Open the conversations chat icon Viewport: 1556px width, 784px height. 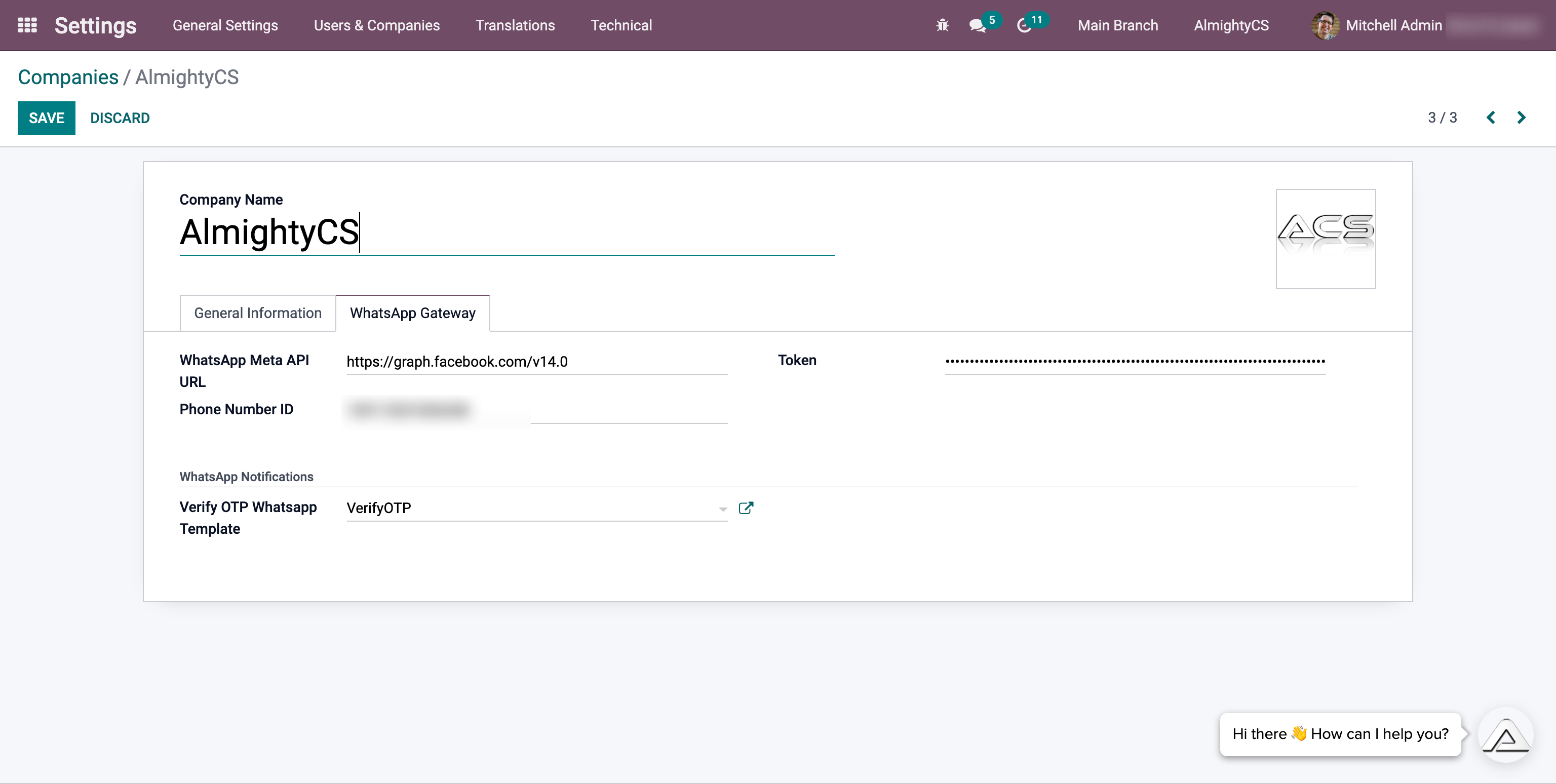click(x=977, y=25)
